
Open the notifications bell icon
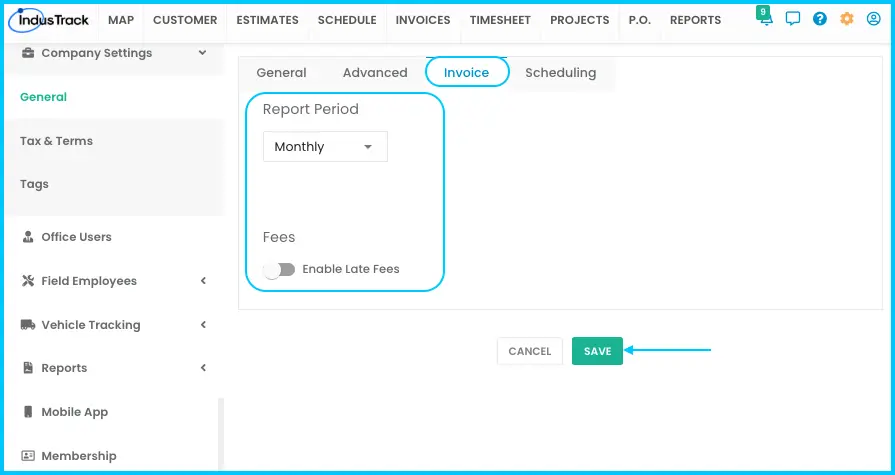point(765,19)
